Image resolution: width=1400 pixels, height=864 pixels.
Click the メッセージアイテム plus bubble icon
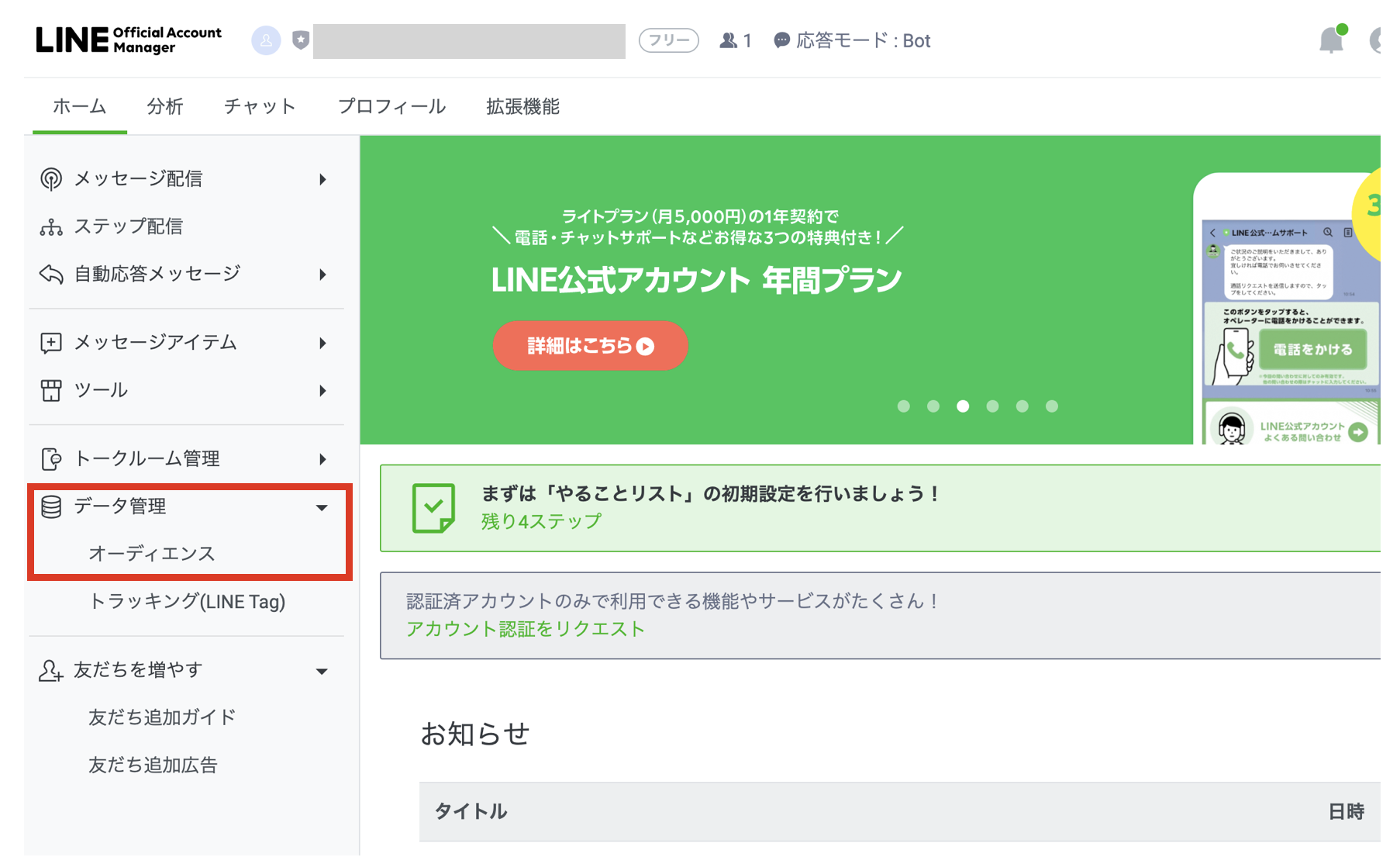[51, 343]
